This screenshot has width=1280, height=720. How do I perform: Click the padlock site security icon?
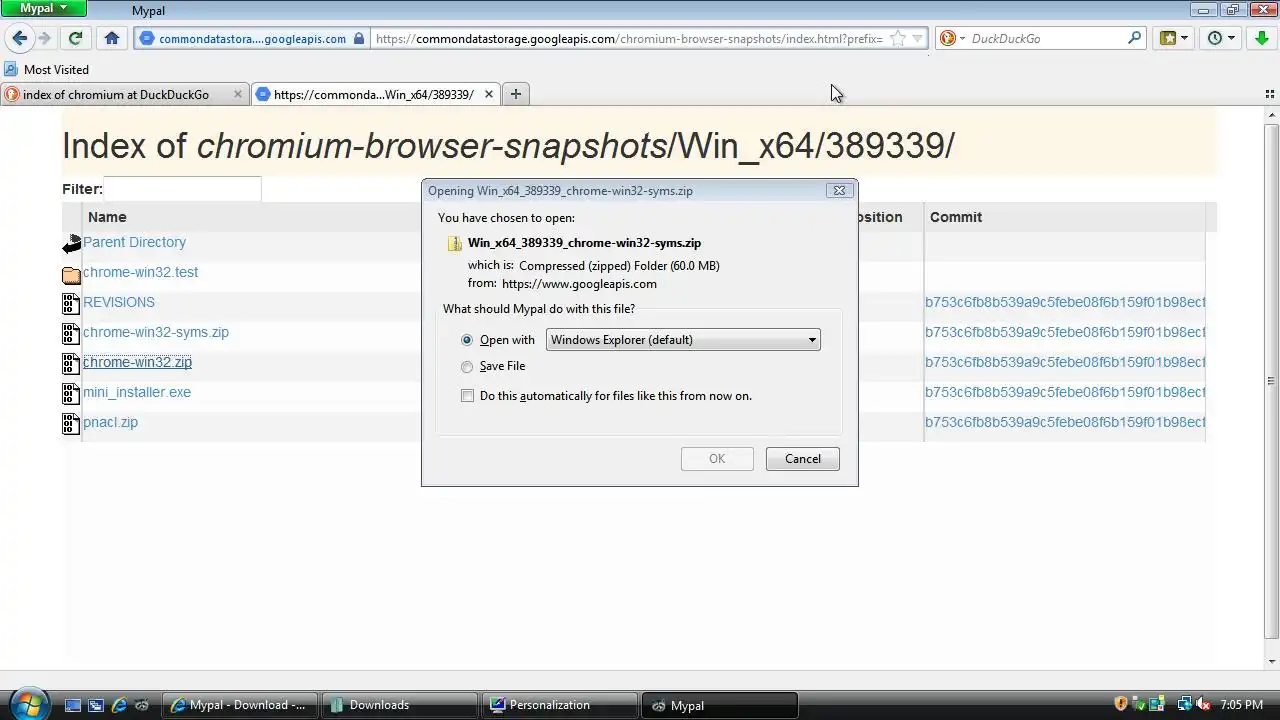[359, 39]
